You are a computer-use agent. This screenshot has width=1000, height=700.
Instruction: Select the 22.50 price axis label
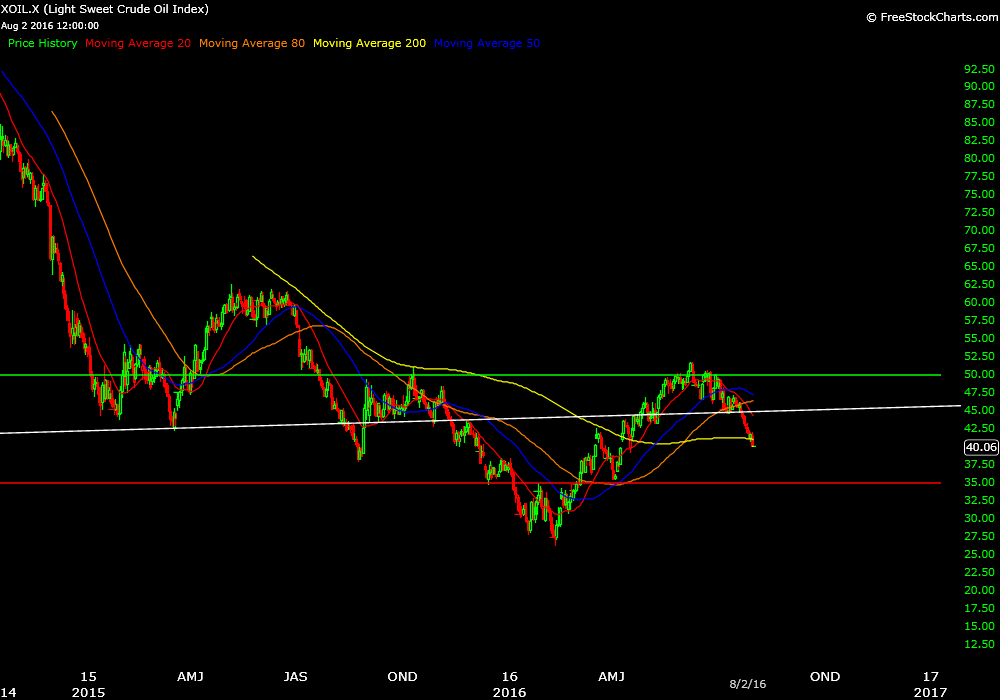[979, 572]
